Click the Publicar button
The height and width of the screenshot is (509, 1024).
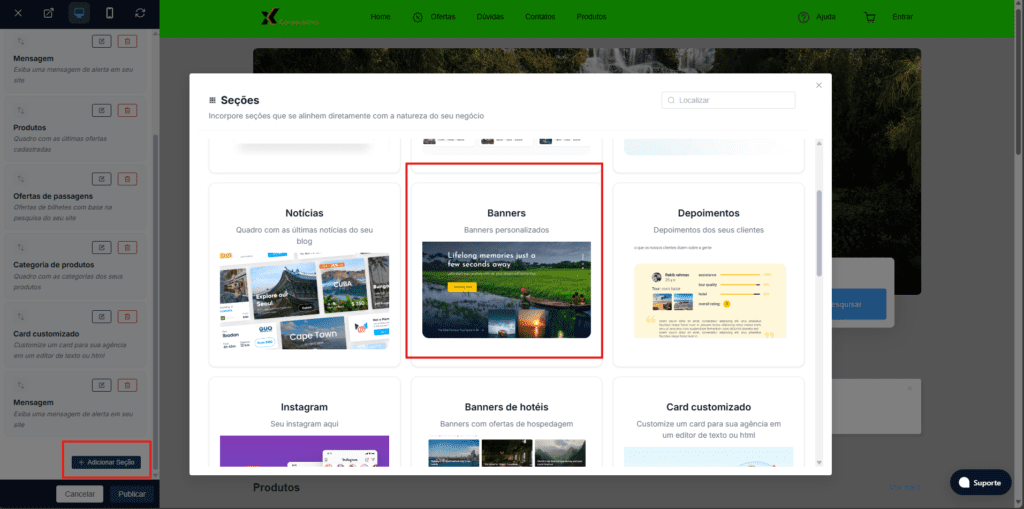pos(132,494)
